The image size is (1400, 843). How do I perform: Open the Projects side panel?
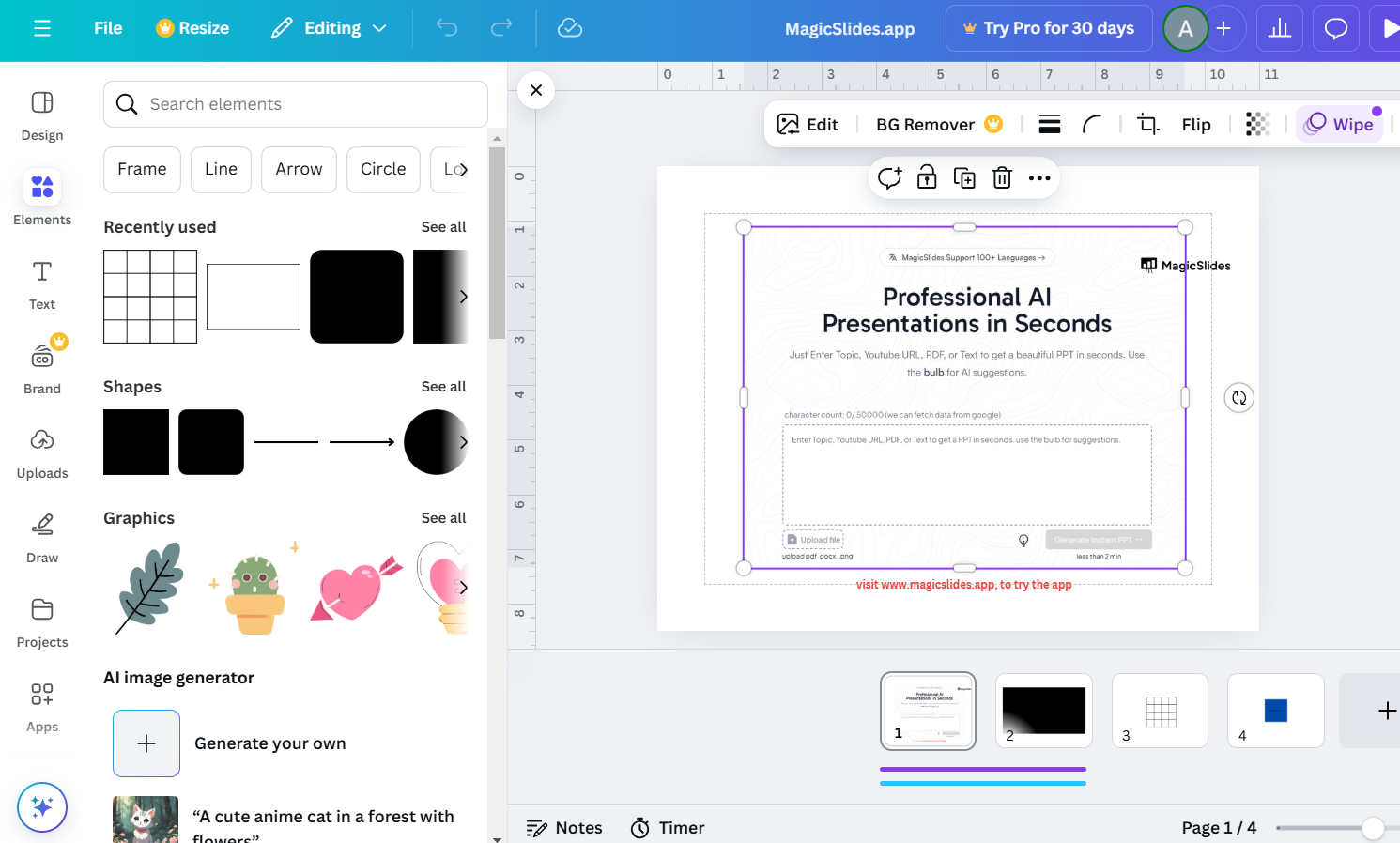pos(42,622)
